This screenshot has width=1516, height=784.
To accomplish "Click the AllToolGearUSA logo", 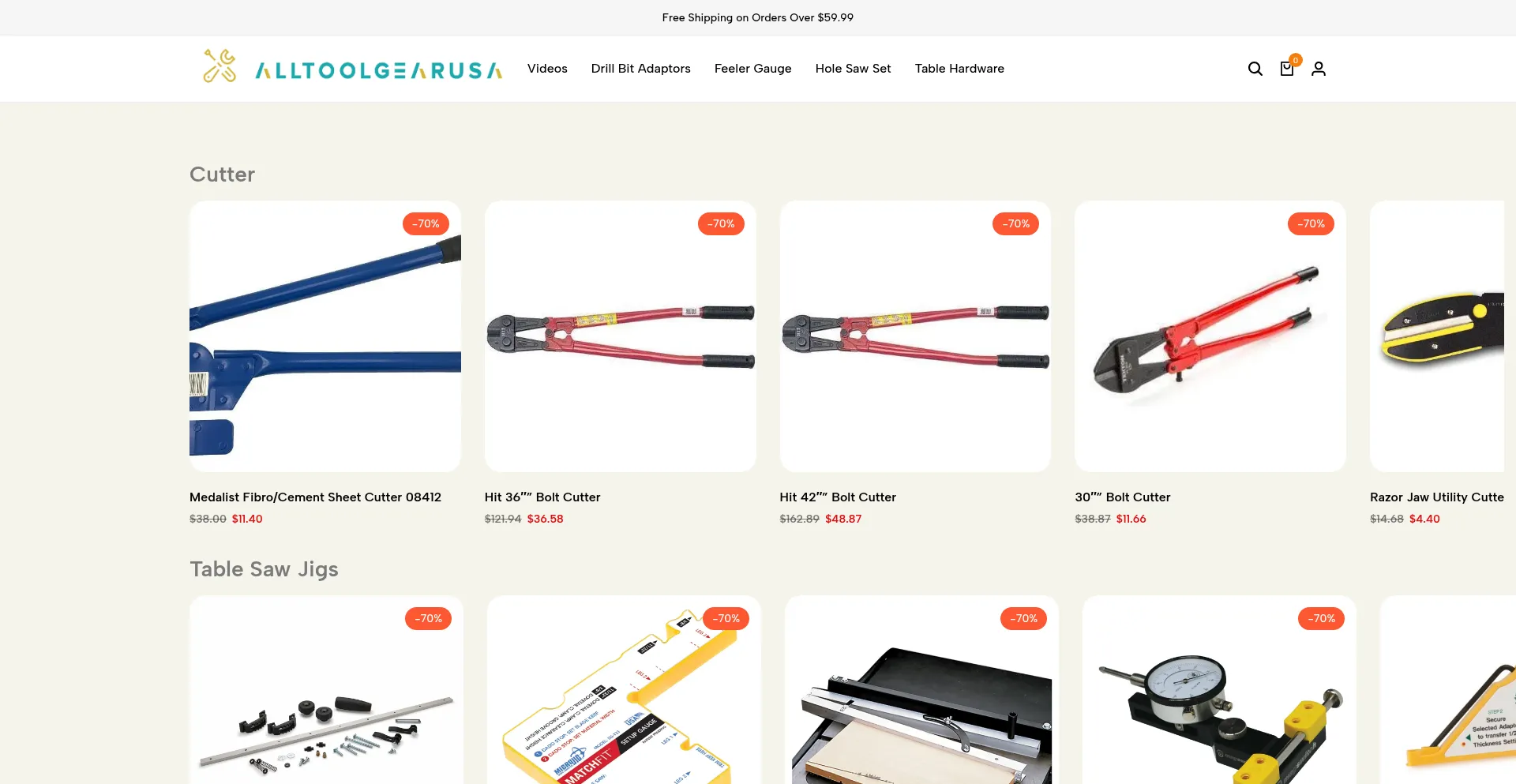I will pos(352,67).
